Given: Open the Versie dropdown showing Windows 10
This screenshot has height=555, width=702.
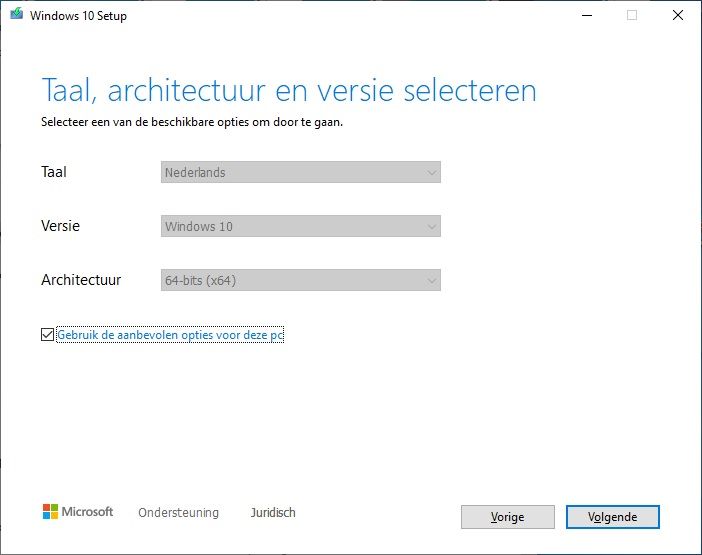Looking at the screenshot, I should [x=300, y=226].
